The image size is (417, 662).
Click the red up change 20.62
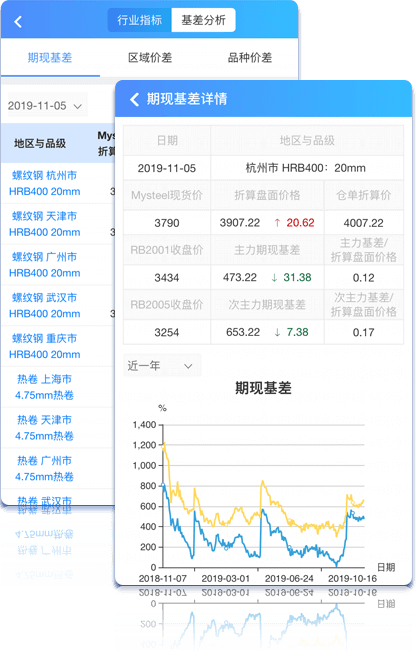tap(300, 222)
